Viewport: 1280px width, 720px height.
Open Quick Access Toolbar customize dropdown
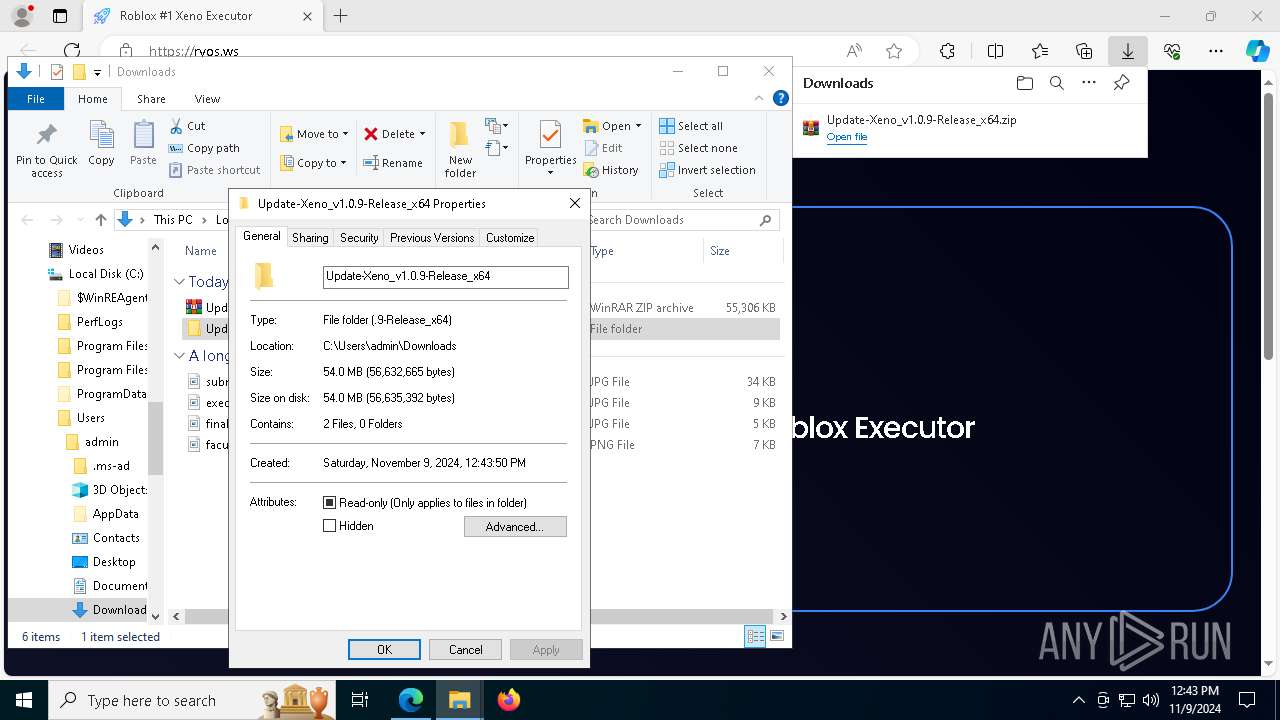97,72
